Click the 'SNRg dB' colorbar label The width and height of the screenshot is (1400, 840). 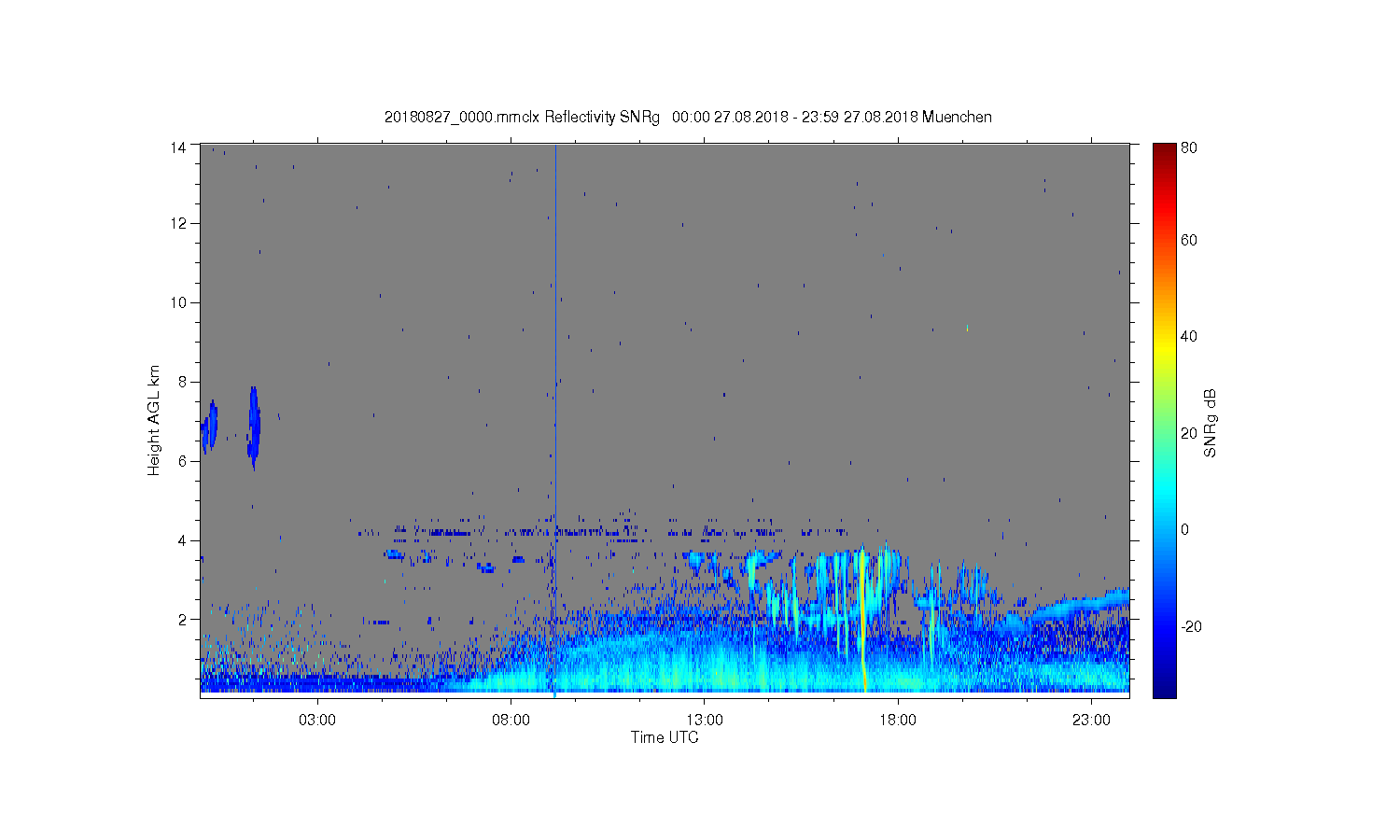[1211, 423]
